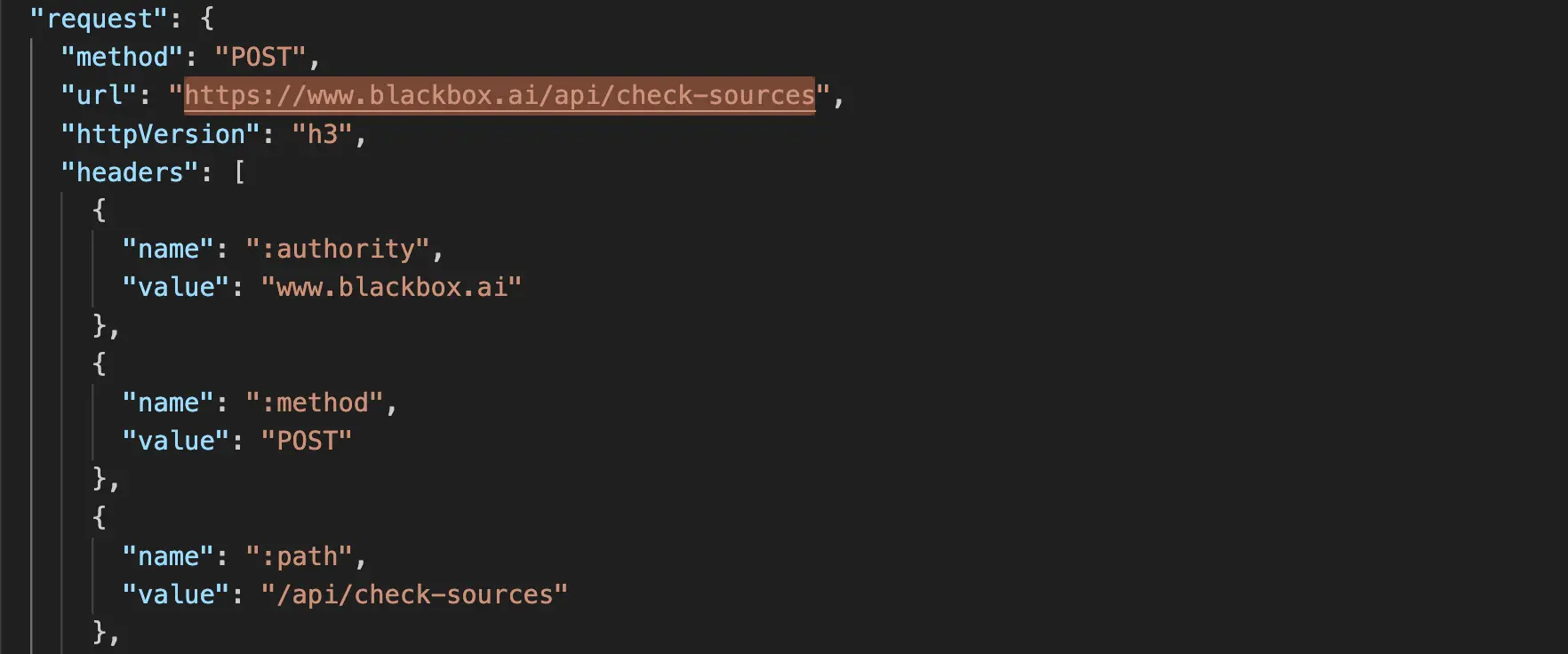Click the "request" key at the top
The height and width of the screenshot is (654, 1568).
coord(100,19)
